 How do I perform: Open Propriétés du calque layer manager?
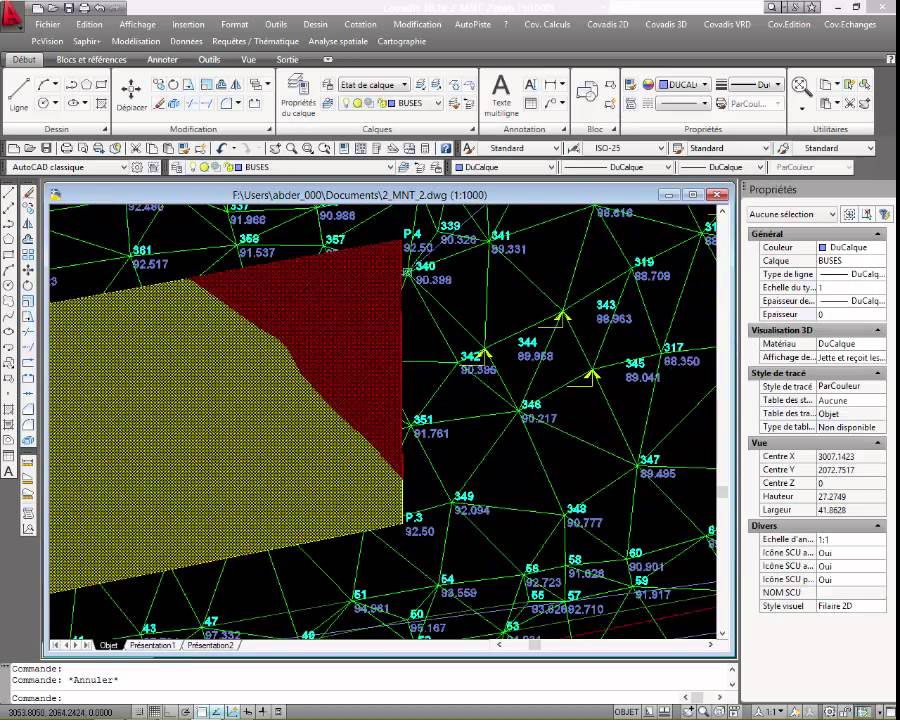298,95
